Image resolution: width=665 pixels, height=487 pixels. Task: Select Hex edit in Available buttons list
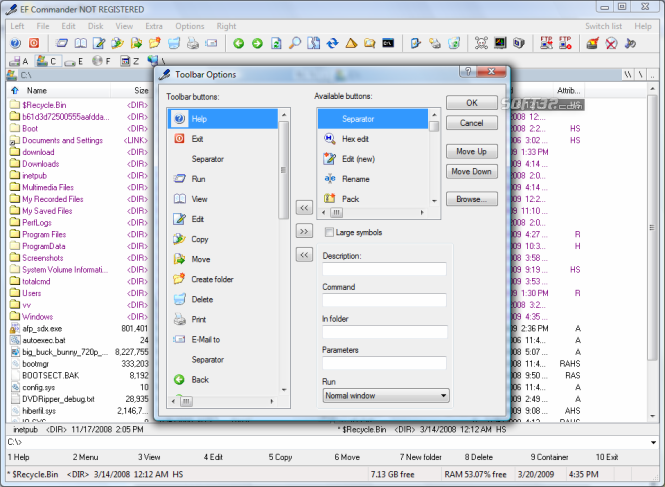coord(373,139)
